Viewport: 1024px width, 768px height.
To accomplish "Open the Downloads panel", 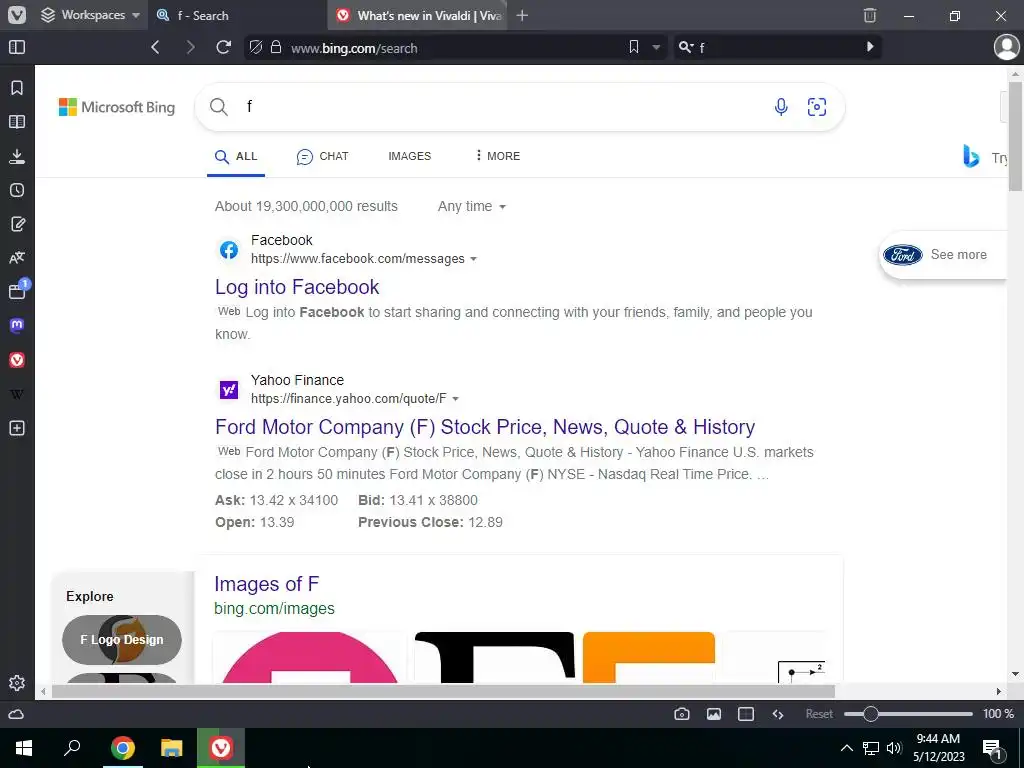I will coord(17,156).
